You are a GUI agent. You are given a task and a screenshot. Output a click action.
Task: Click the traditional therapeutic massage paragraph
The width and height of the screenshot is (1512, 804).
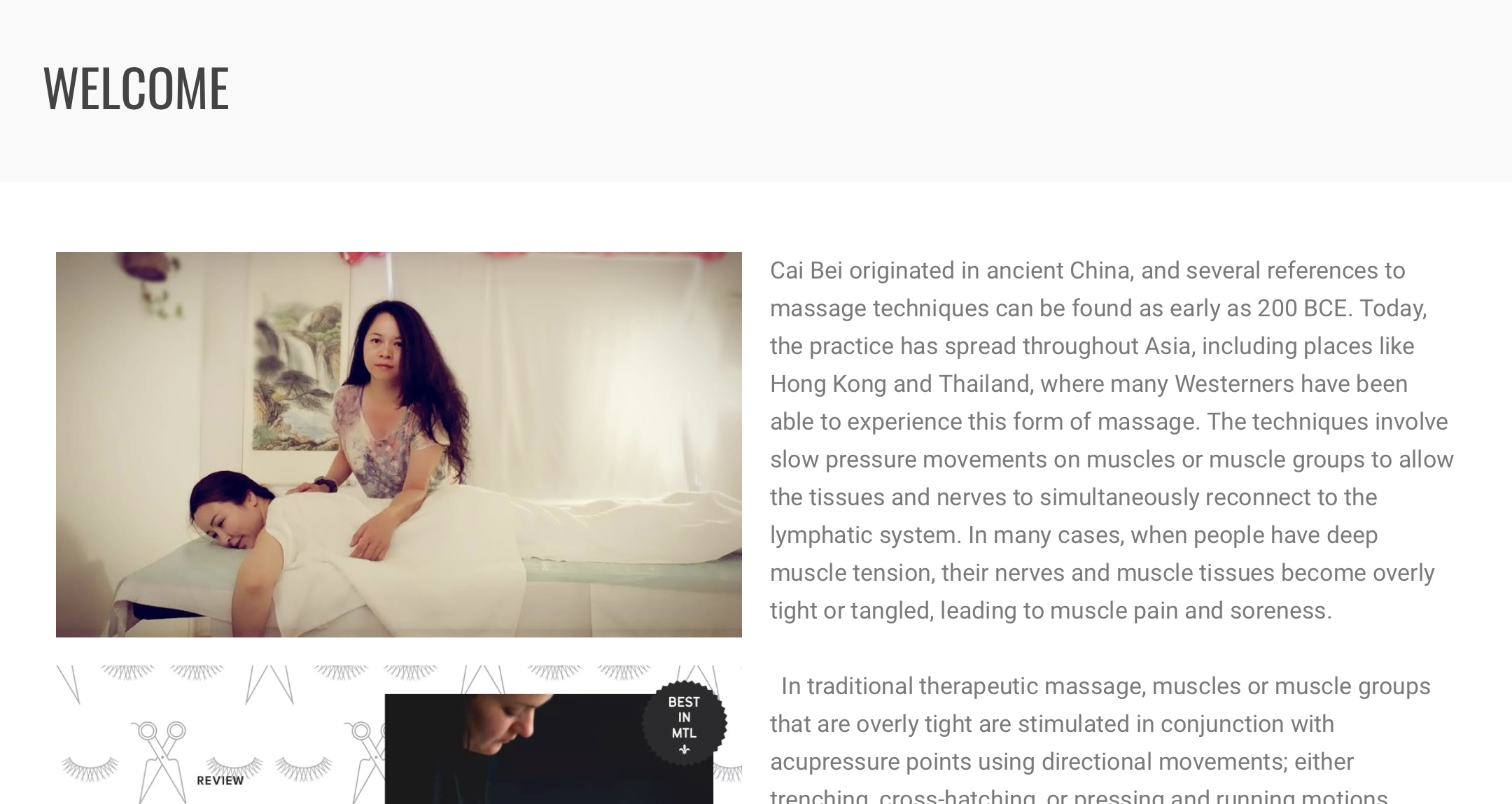pos(1100,738)
